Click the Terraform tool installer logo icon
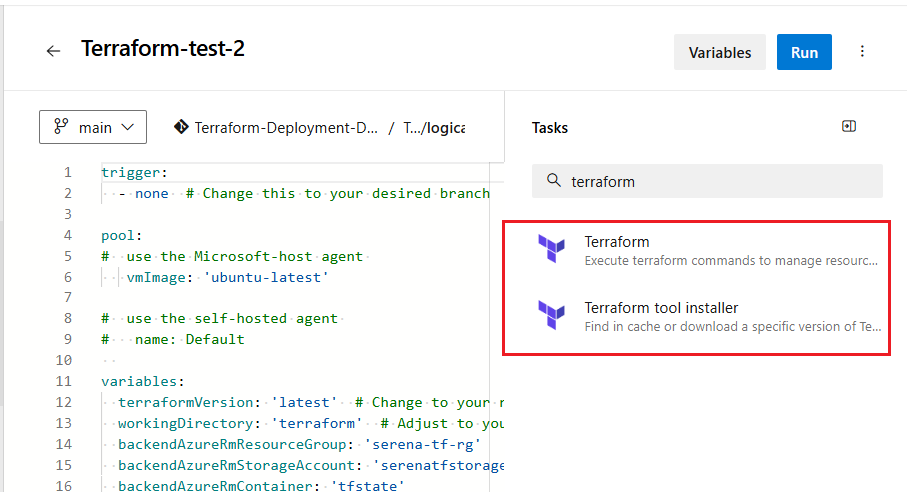 pyautogui.click(x=551, y=315)
